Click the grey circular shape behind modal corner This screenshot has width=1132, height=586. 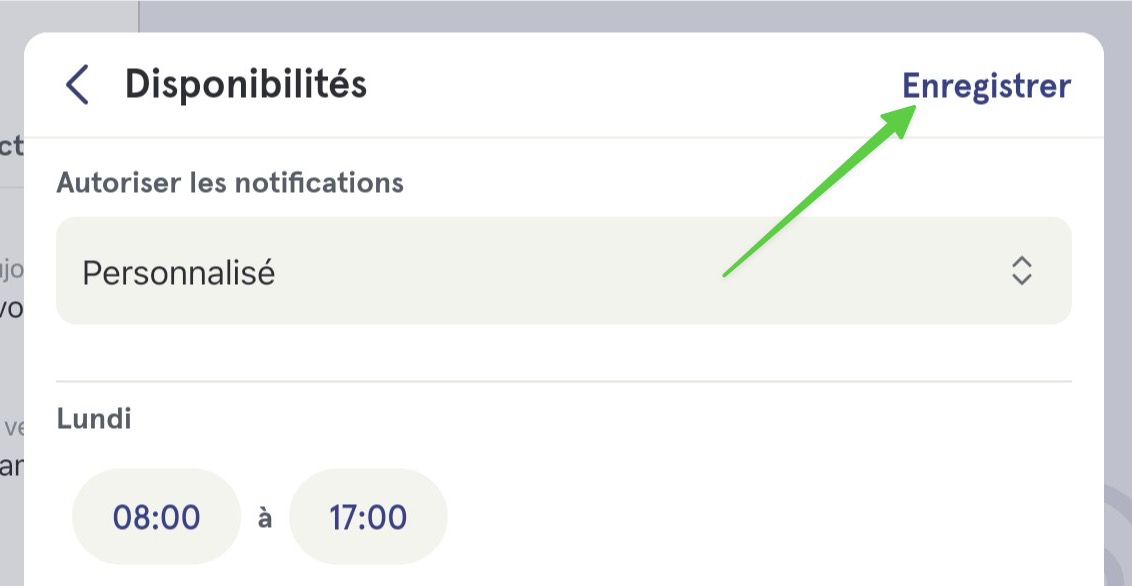pyautogui.click(x=1118, y=534)
